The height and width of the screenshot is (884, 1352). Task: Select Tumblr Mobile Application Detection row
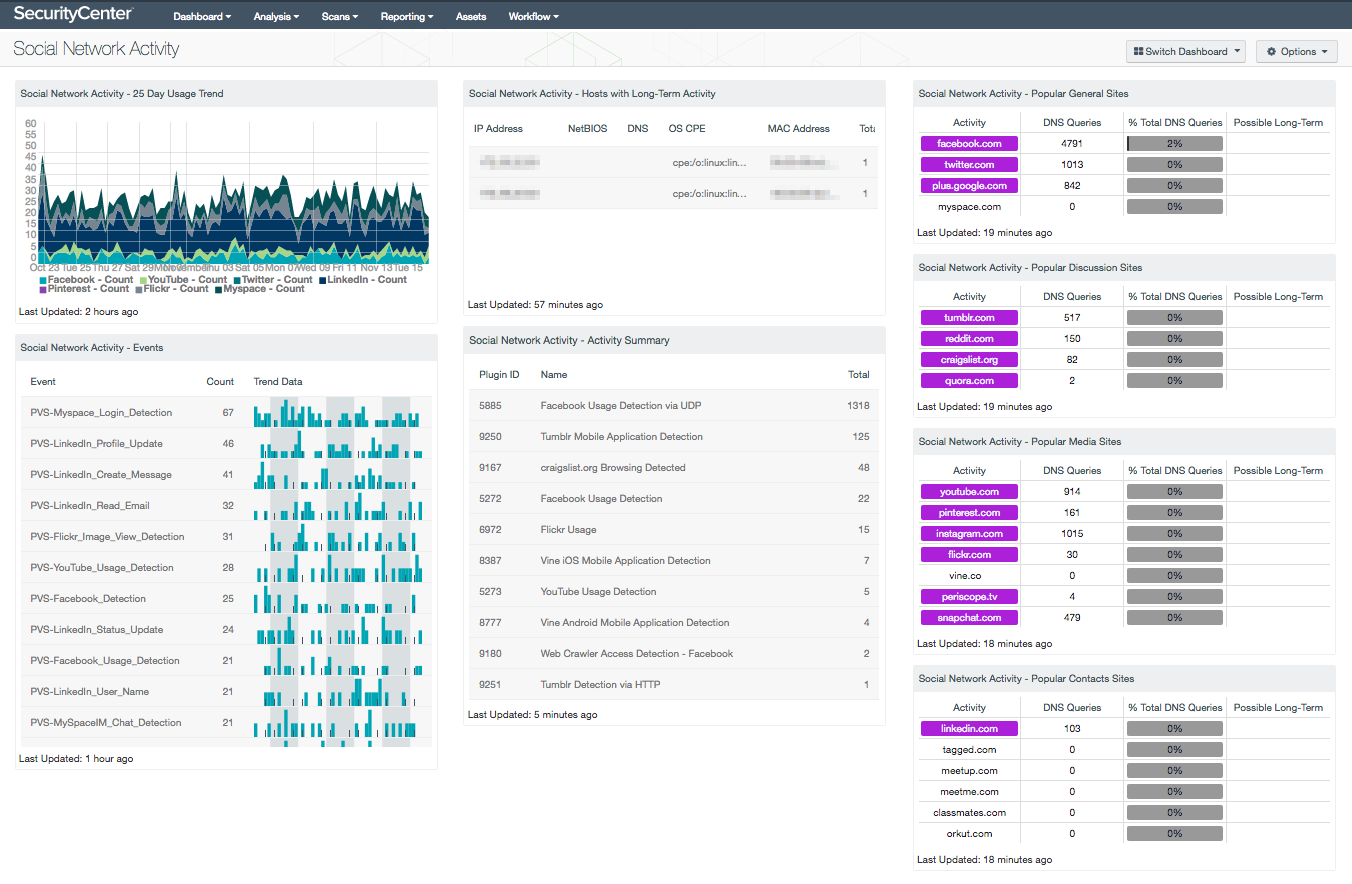point(674,437)
